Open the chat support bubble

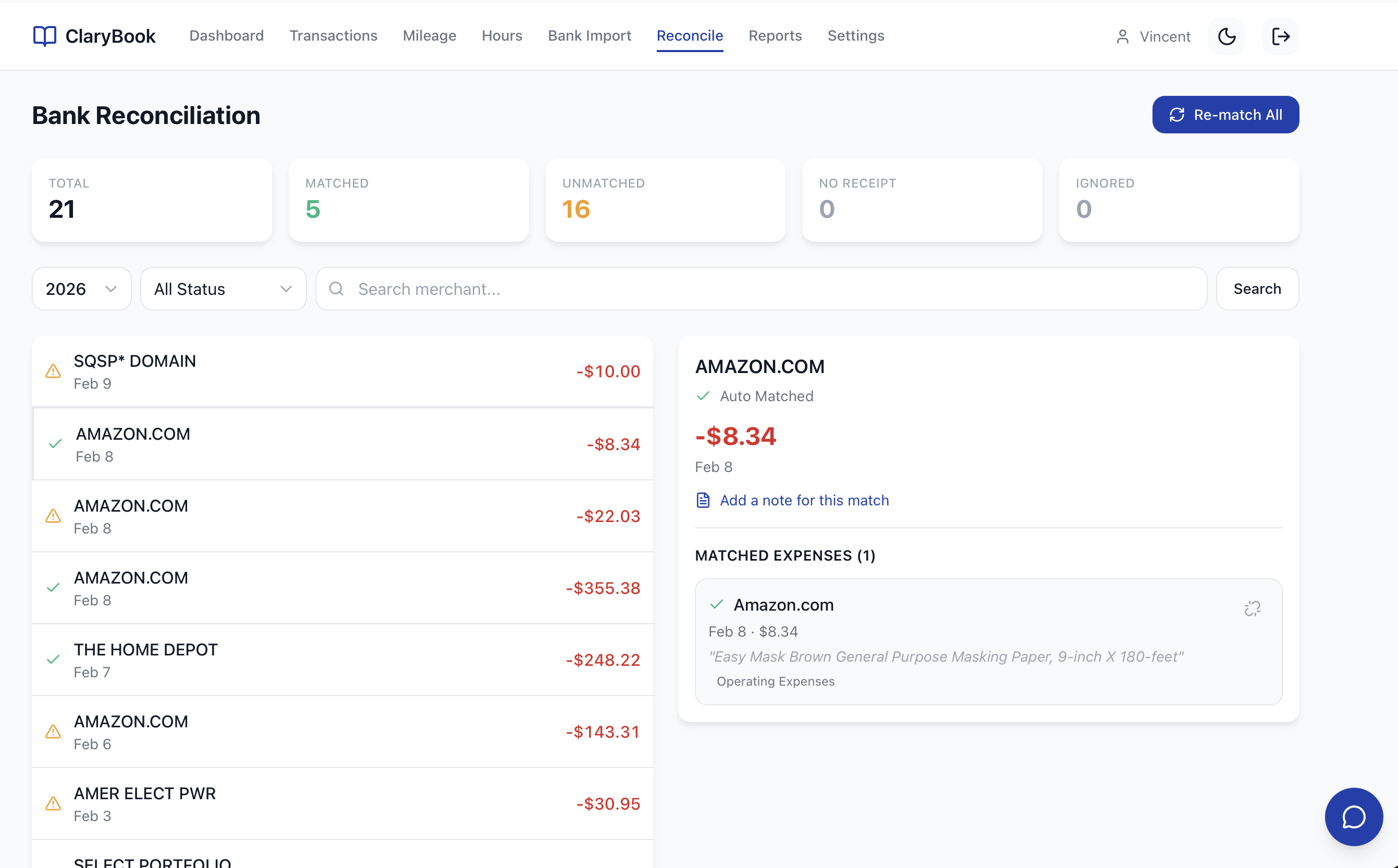1353,817
